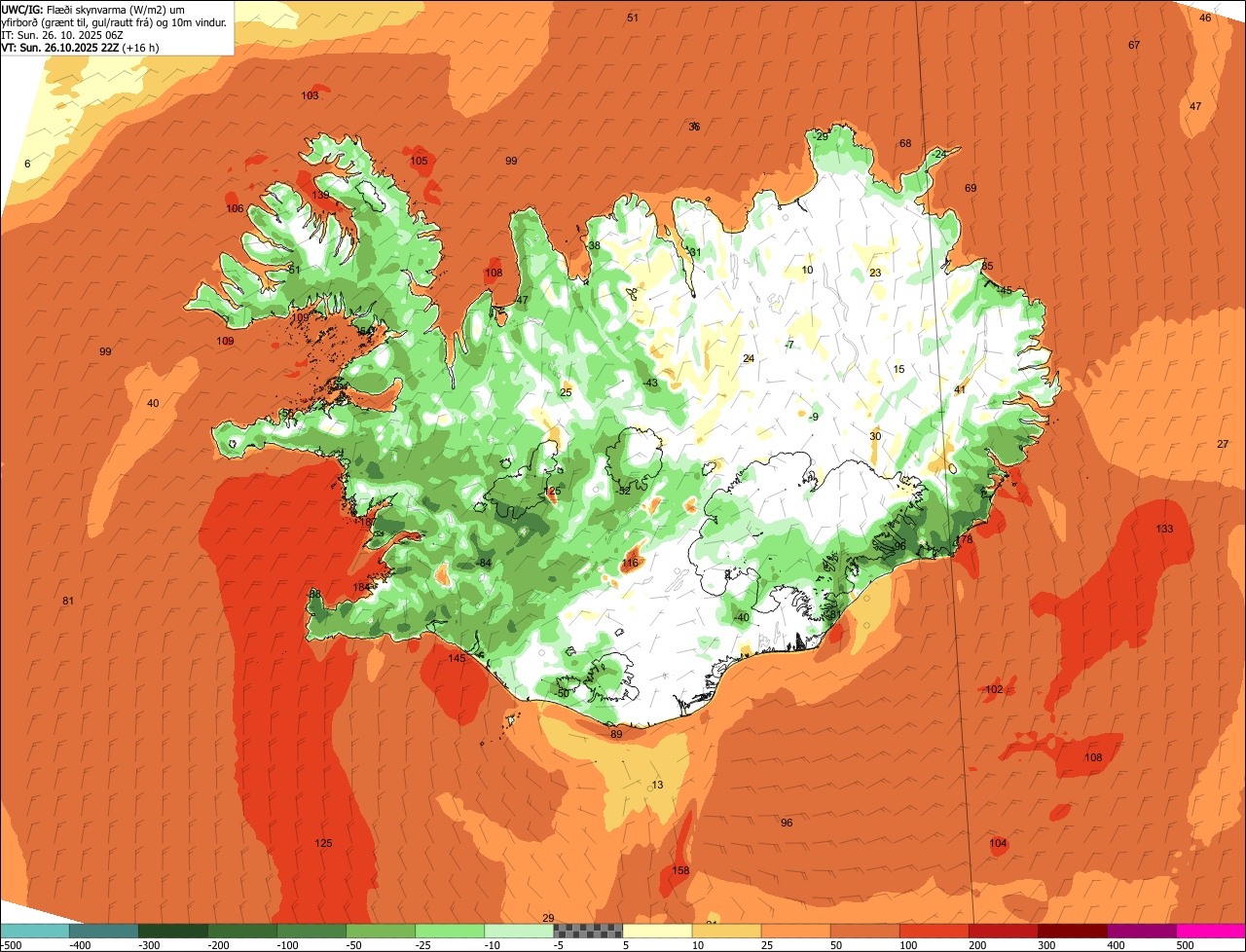The width and height of the screenshot is (1246, 952).
Task: Click the map value '46' in the corner
Action: [x=1205, y=18]
